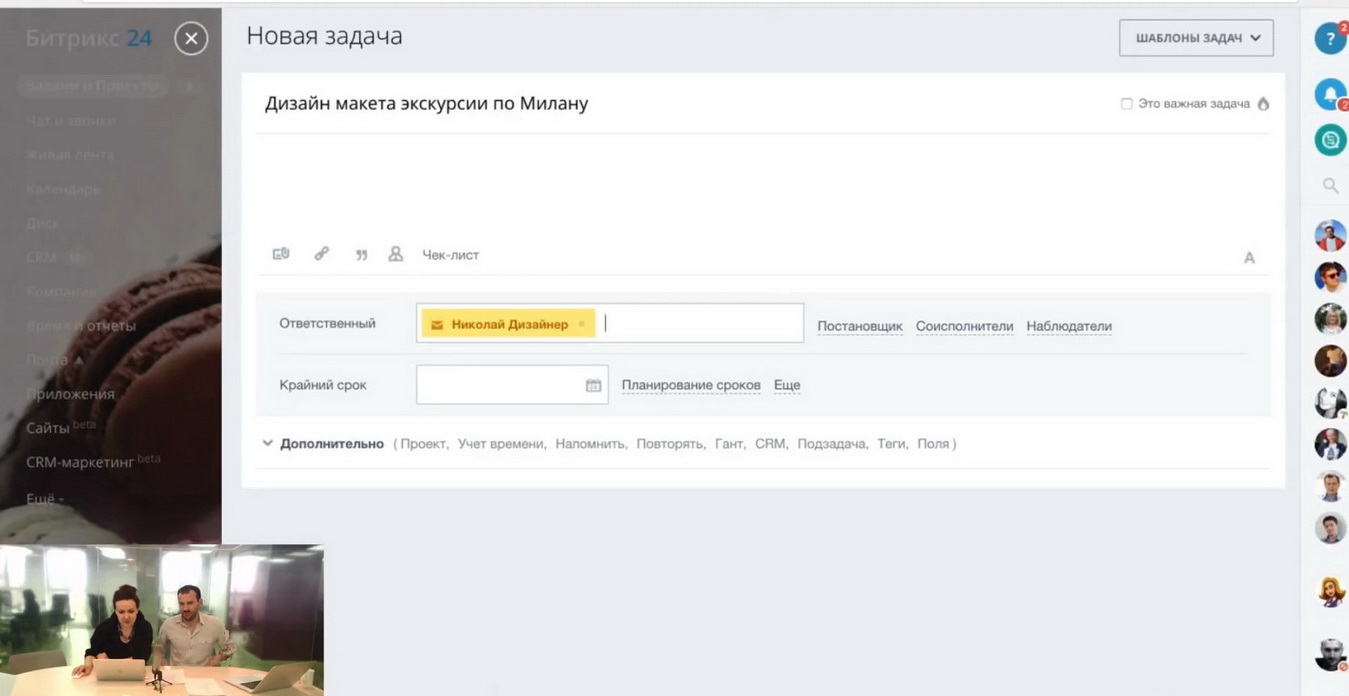Click the file attachment icon in editor toolbar
This screenshot has height=696, width=1349.
(x=281, y=254)
